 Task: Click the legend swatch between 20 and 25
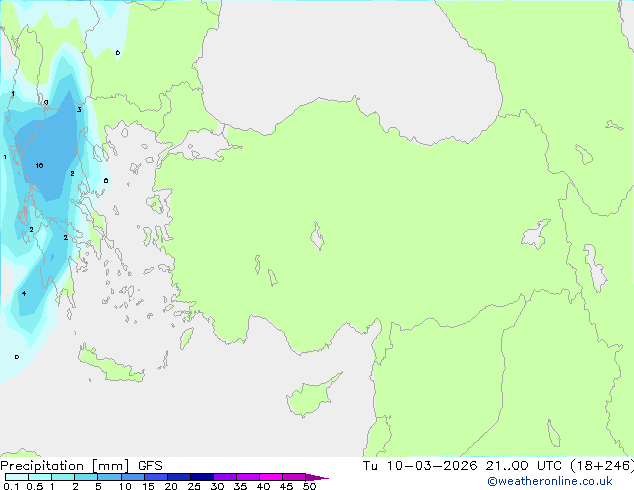pyautogui.click(x=179, y=477)
